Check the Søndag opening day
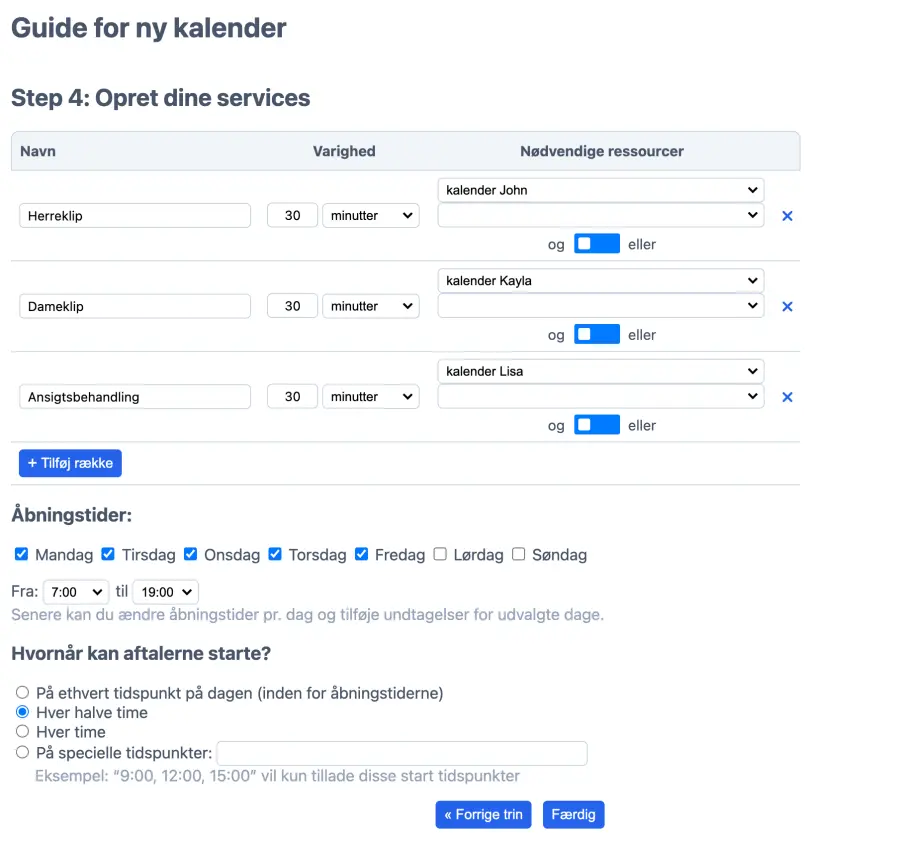Screen dimensions: 900x850 [518, 554]
